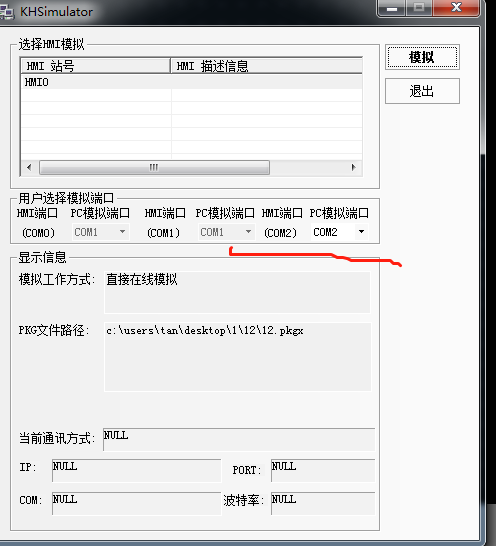Click the list's left scroll arrow
496x546 pixels.
pos(29,167)
